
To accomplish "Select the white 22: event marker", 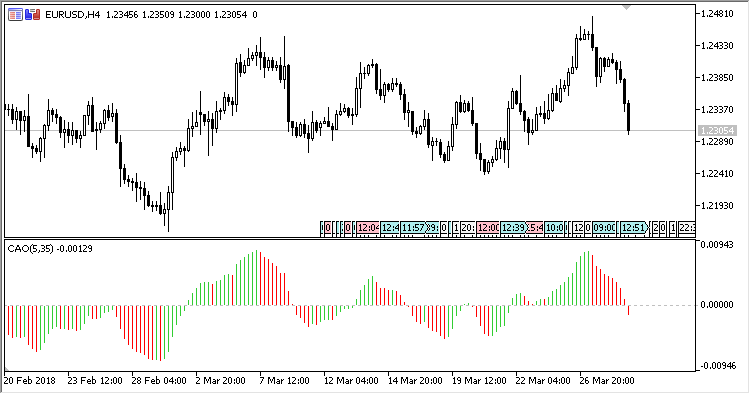I will point(687,228).
